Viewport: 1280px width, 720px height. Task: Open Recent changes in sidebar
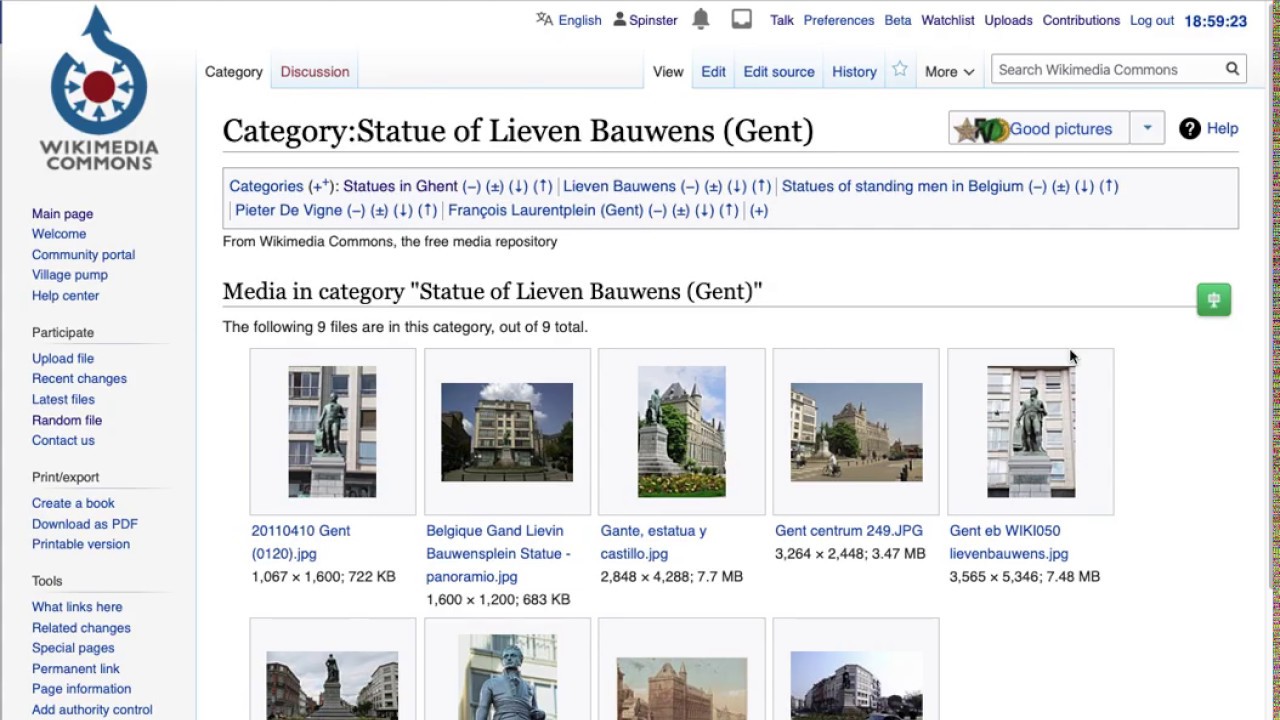point(79,379)
